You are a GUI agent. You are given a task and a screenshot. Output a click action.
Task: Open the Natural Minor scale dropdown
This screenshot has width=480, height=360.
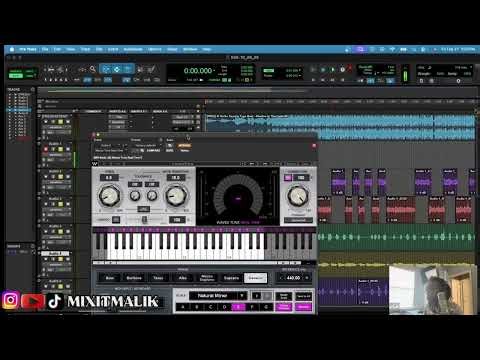[218, 296]
